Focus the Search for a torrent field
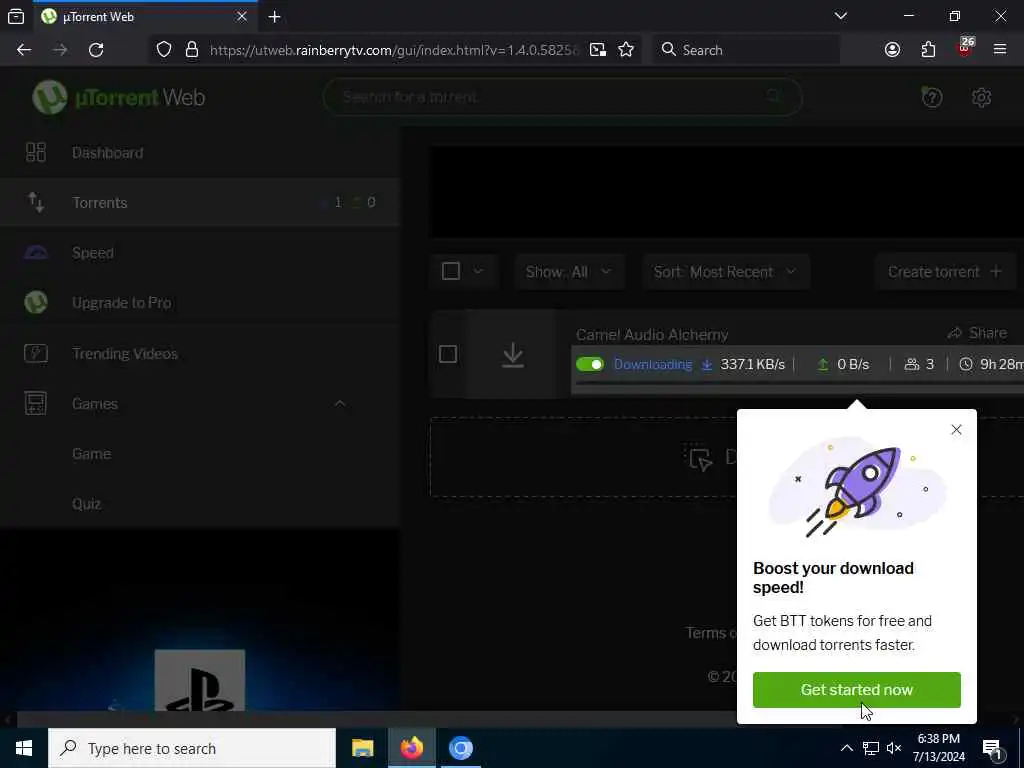The height and width of the screenshot is (768, 1024). tap(562, 97)
